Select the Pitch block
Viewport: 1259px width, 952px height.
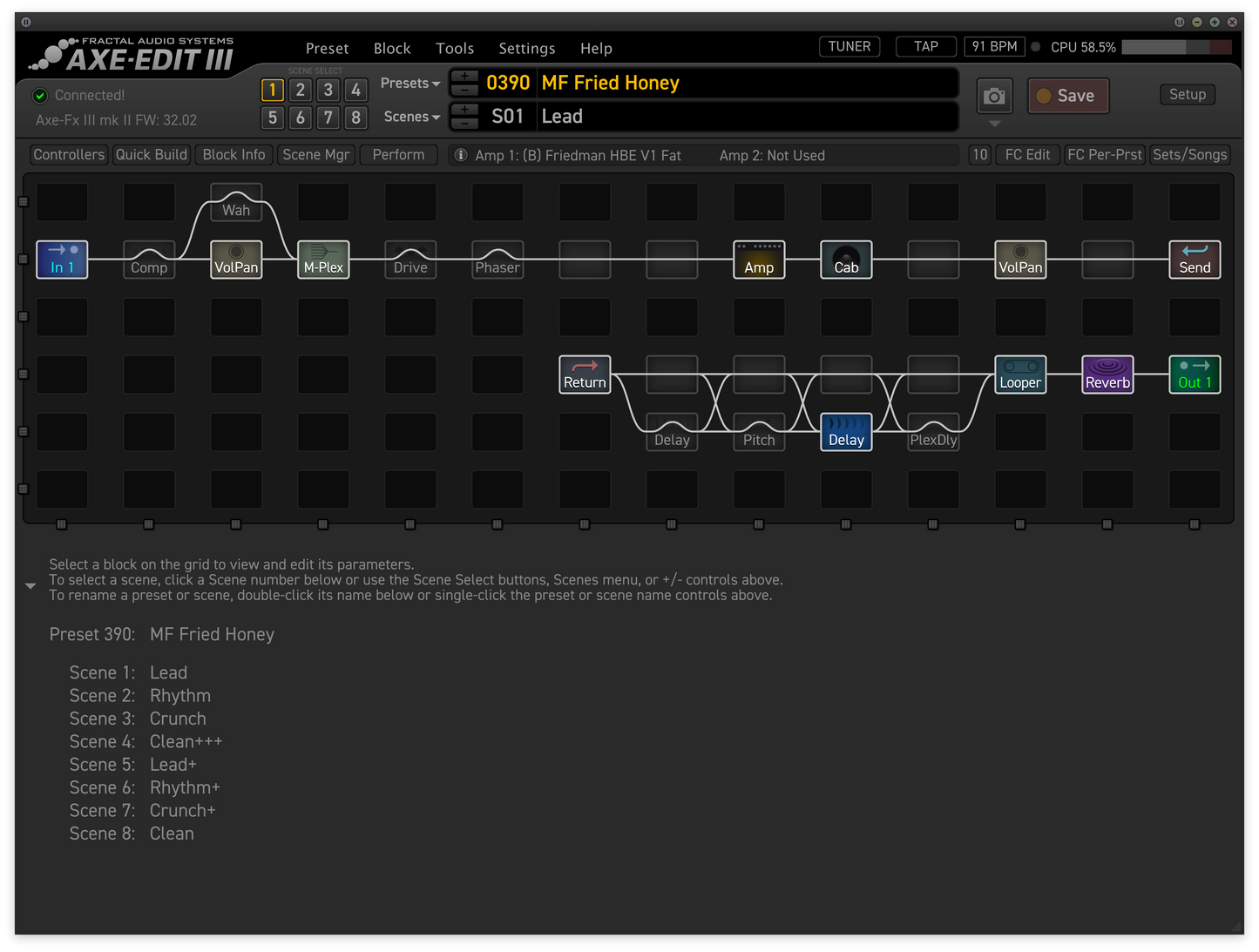point(759,432)
